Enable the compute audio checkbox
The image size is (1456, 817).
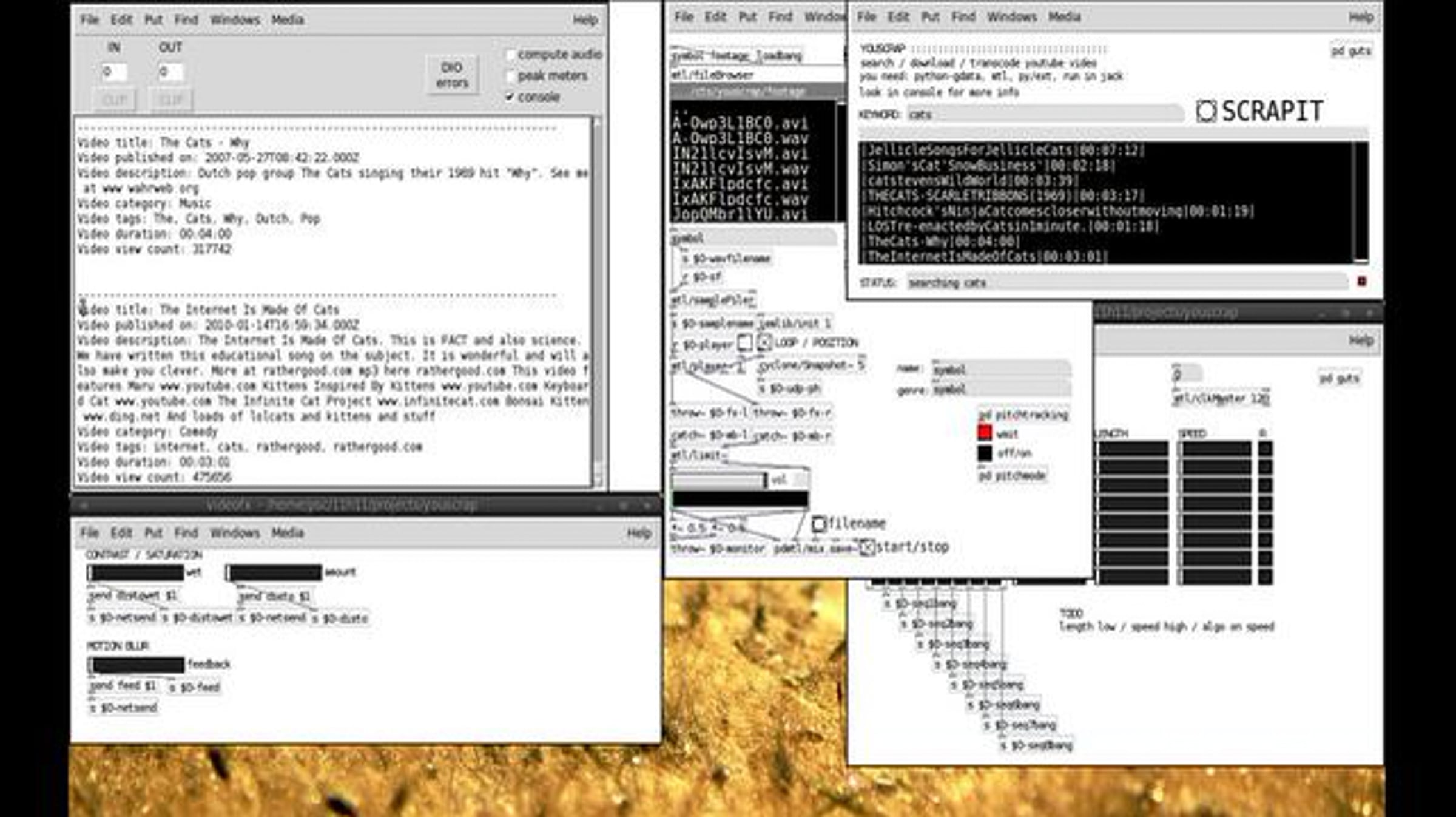(x=510, y=55)
